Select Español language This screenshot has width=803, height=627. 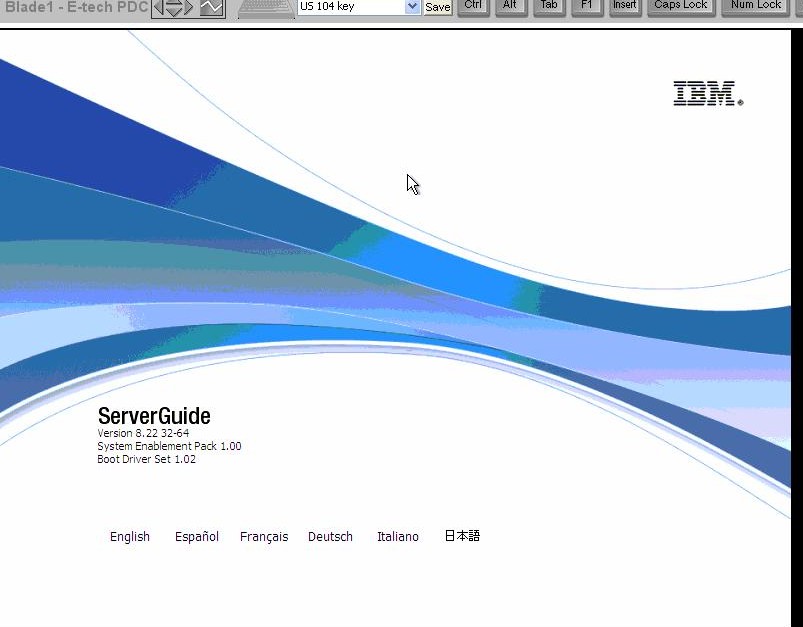point(197,536)
